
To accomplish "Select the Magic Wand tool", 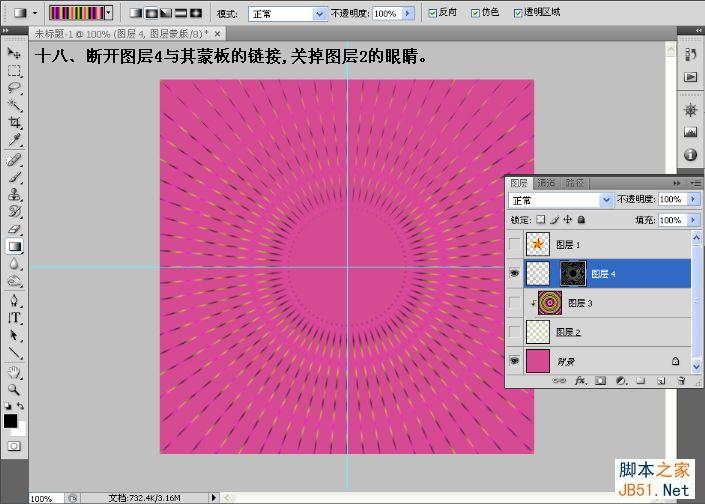I will [14, 105].
